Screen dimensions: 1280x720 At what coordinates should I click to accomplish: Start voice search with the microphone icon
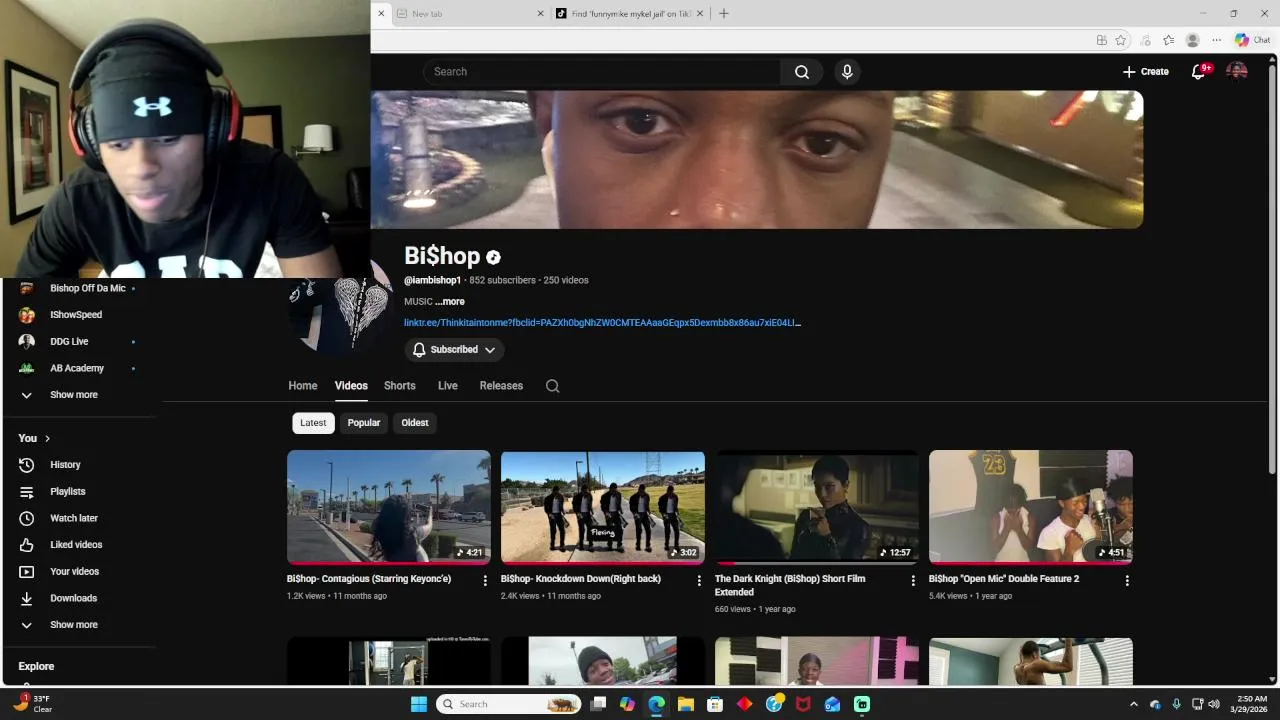pos(847,72)
